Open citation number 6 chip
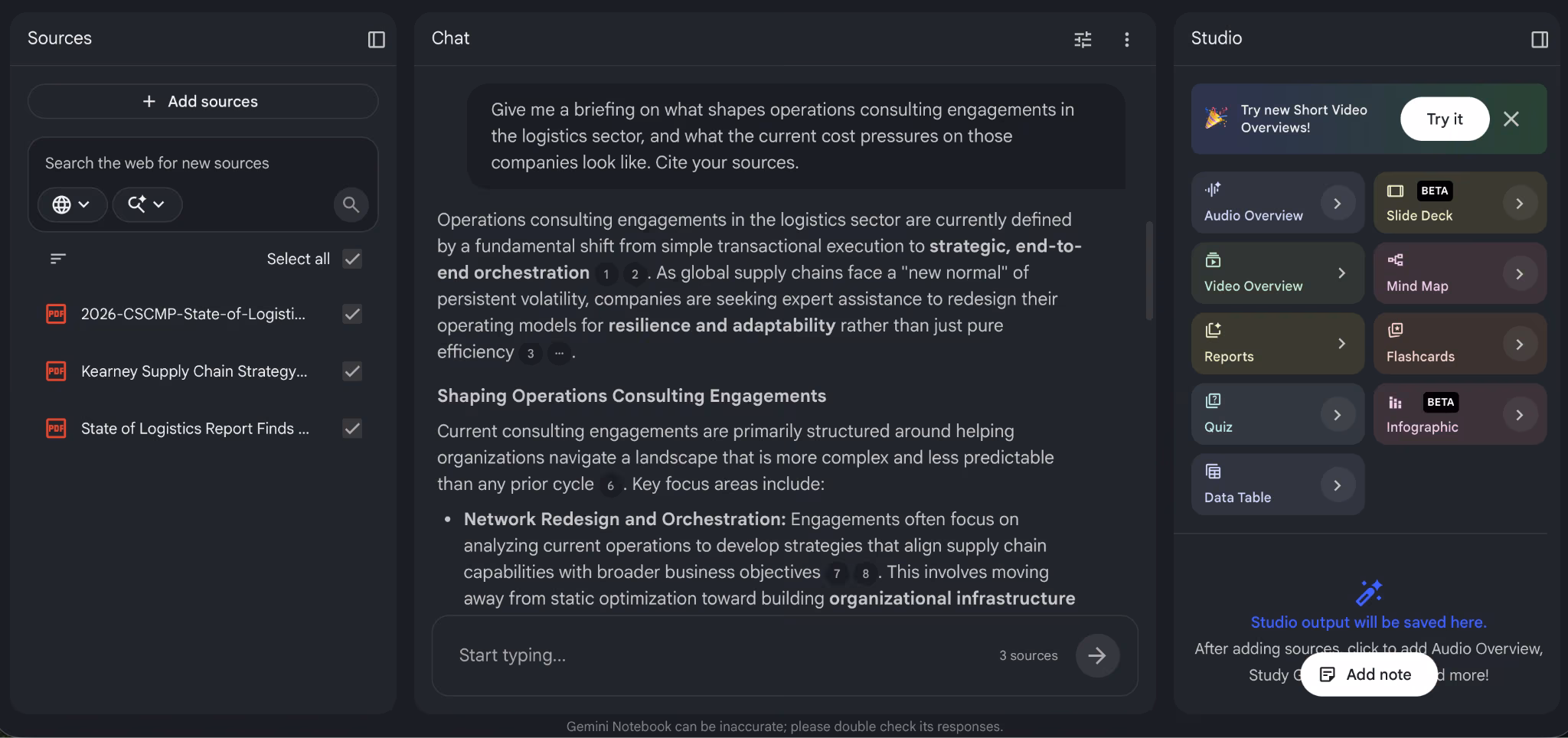Screen dimensions: 1568x738 coord(610,485)
